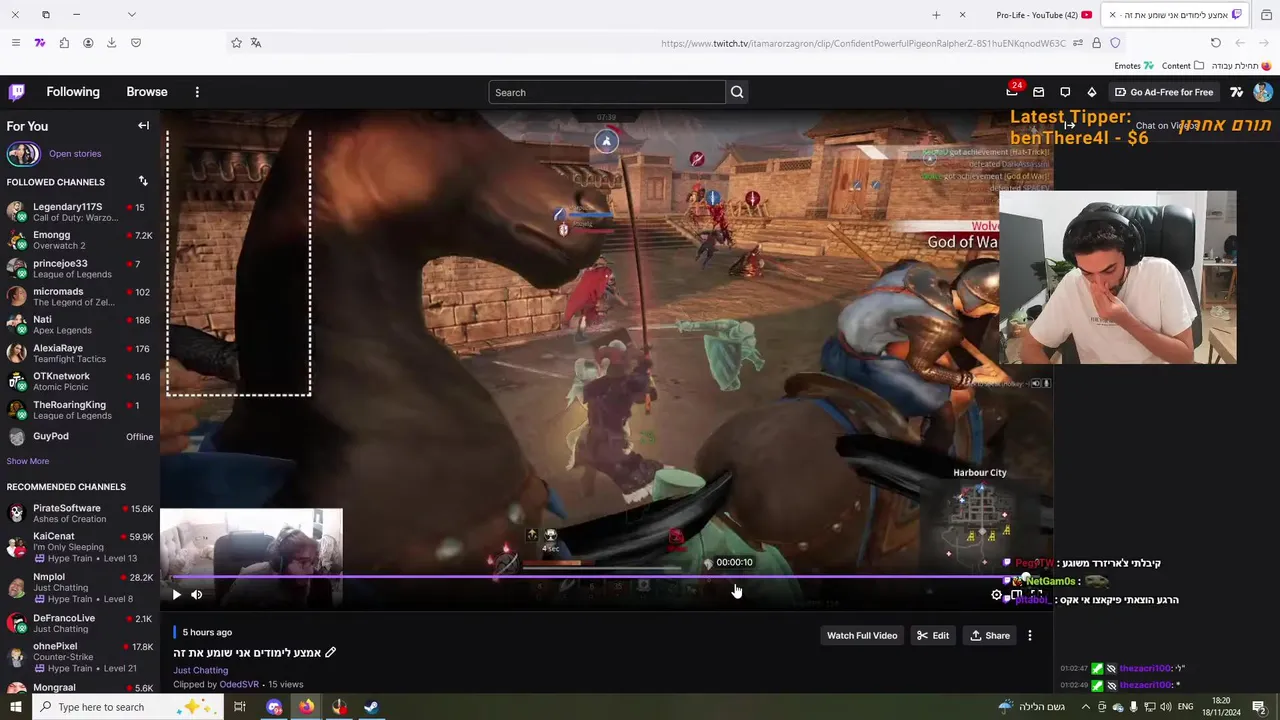
Task: Open Steam from the taskbar
Action: 371,707
